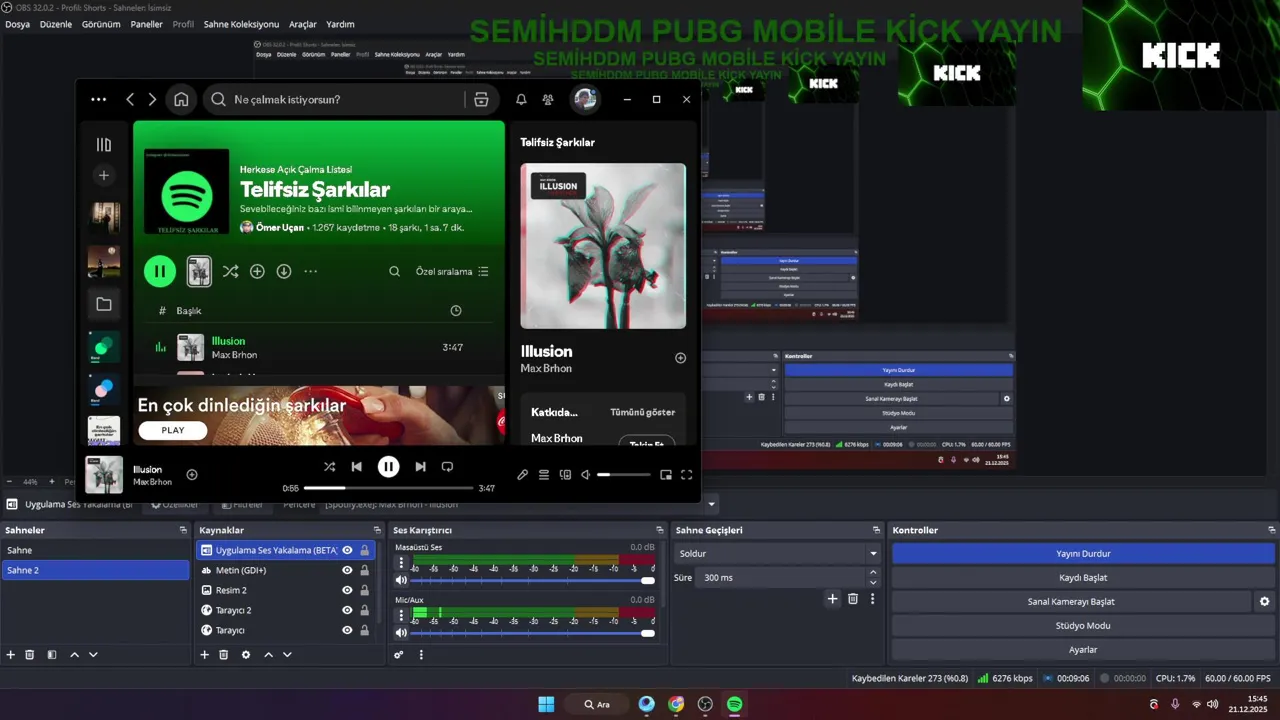Add a new source in Kaynaklar panel
1280x720 pixels.
[205, 655]
